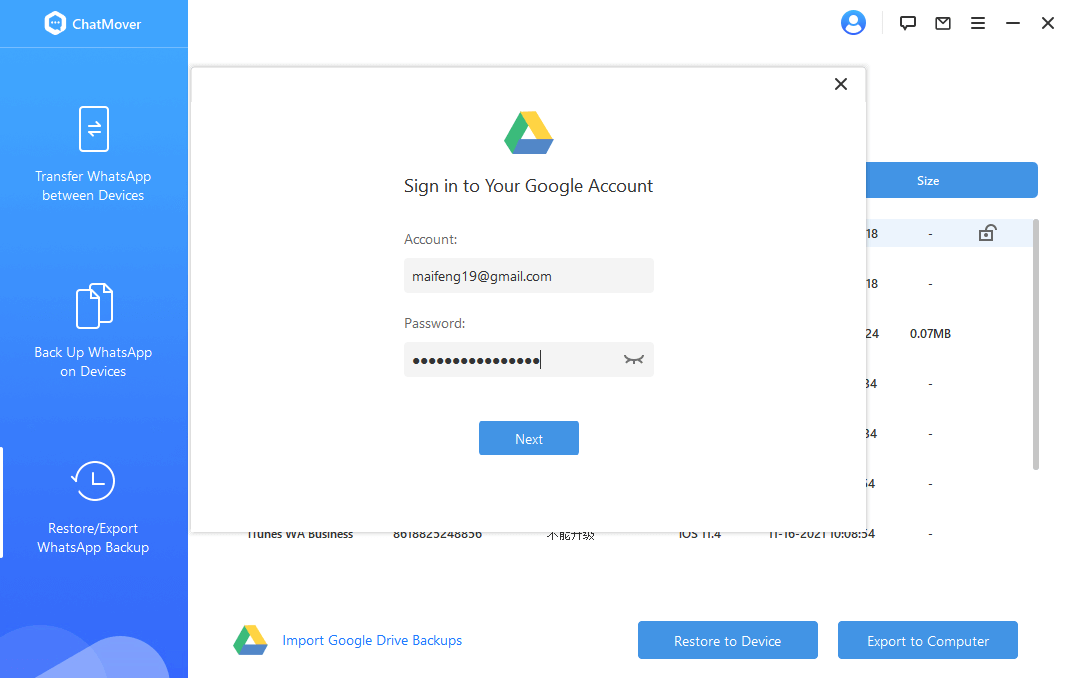Open the feedback chat bubble icon
The image size is (1076, 678).
coord(908,23)
